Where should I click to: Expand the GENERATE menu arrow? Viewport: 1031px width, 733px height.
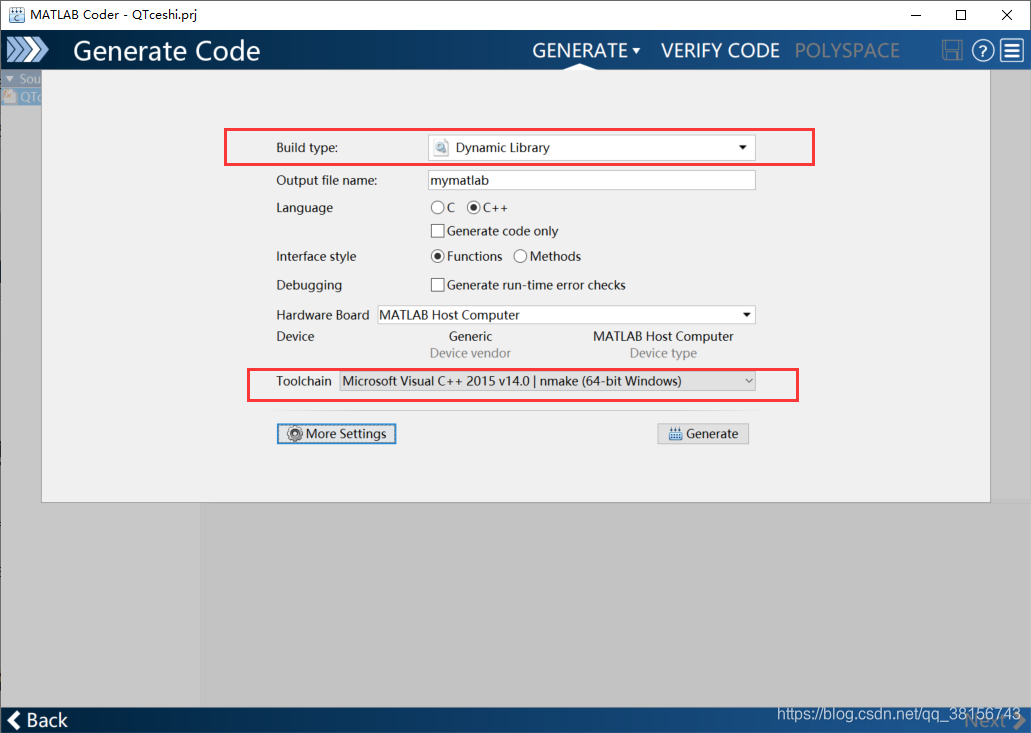pyautogui.click(x=636, y=51)
